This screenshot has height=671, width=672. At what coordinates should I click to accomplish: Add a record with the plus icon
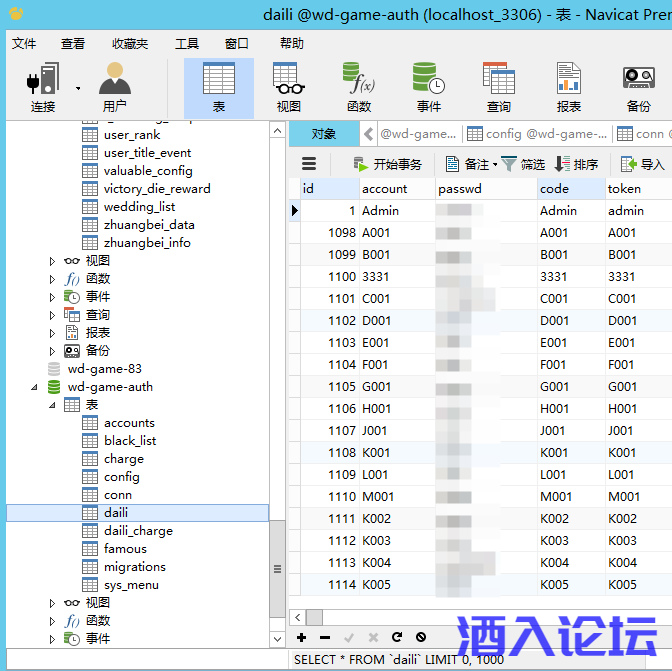pos(302,637)
